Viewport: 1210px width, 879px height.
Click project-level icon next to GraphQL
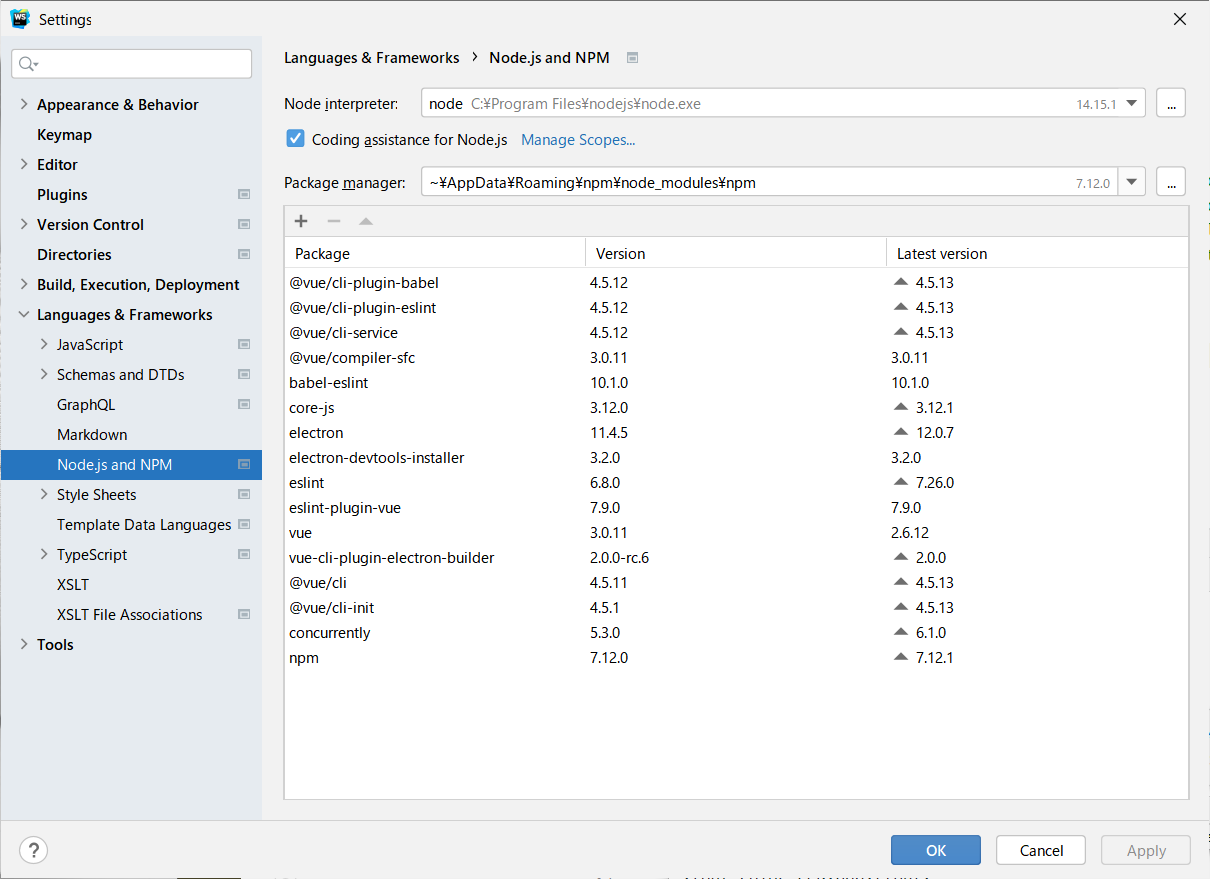243,405
